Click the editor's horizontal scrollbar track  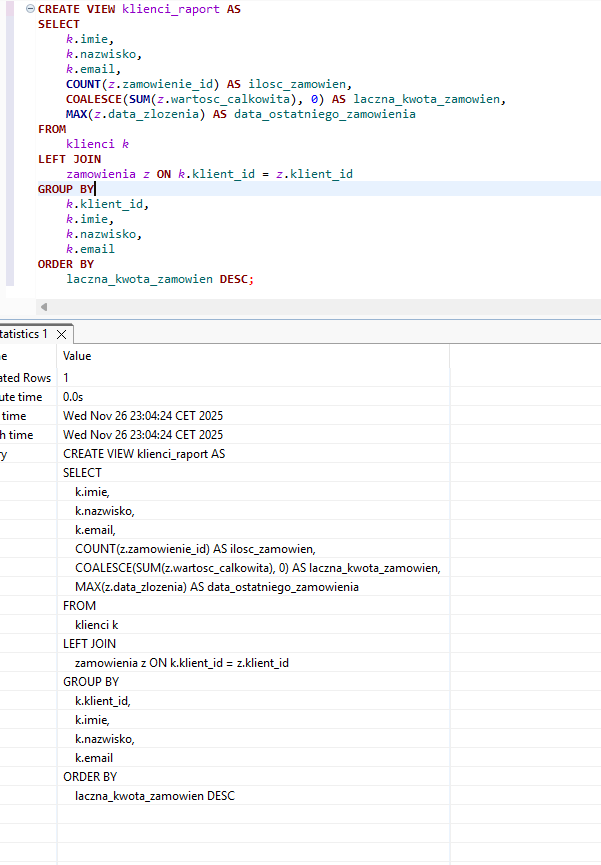(320, 307)
